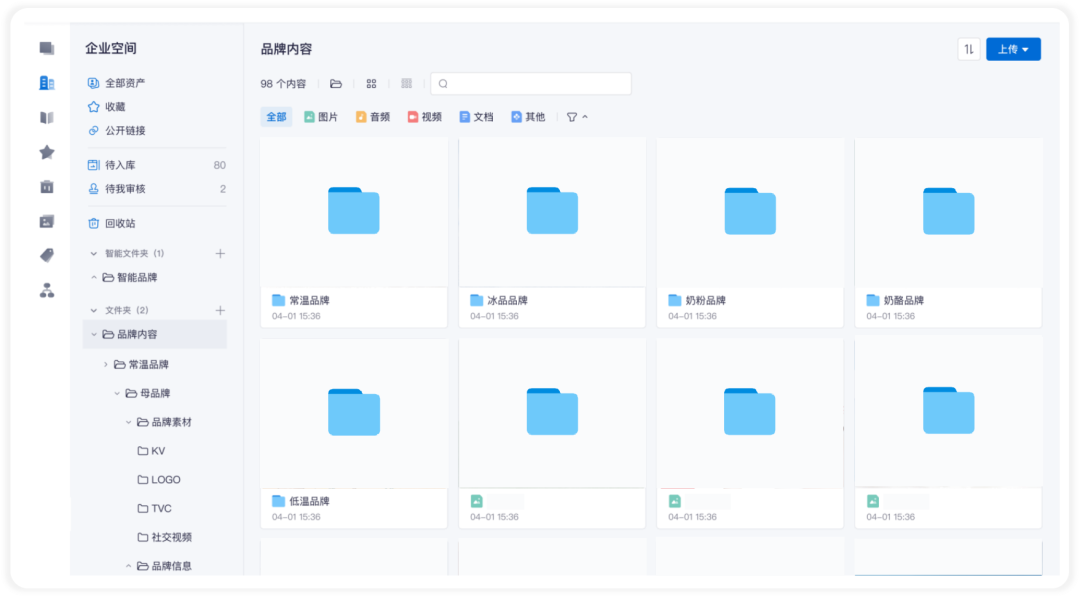The image size is (1080, 597).
Task: Switch to four-square grid view icon
Action: (371, 83)
